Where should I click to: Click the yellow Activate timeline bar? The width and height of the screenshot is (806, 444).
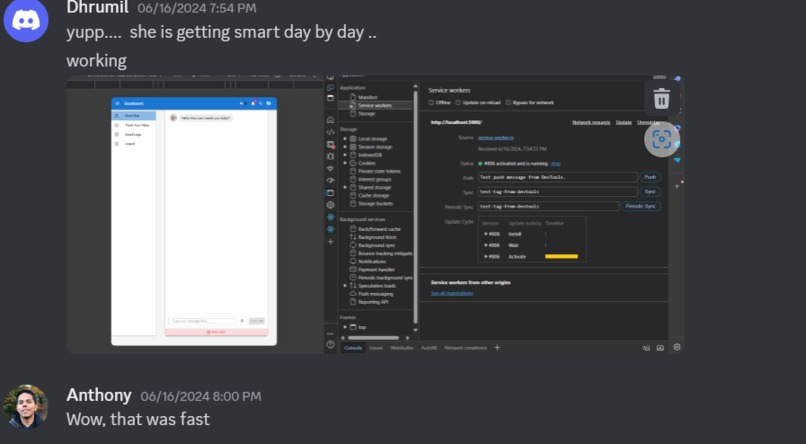pyautogui.click(x=561, y=256)
